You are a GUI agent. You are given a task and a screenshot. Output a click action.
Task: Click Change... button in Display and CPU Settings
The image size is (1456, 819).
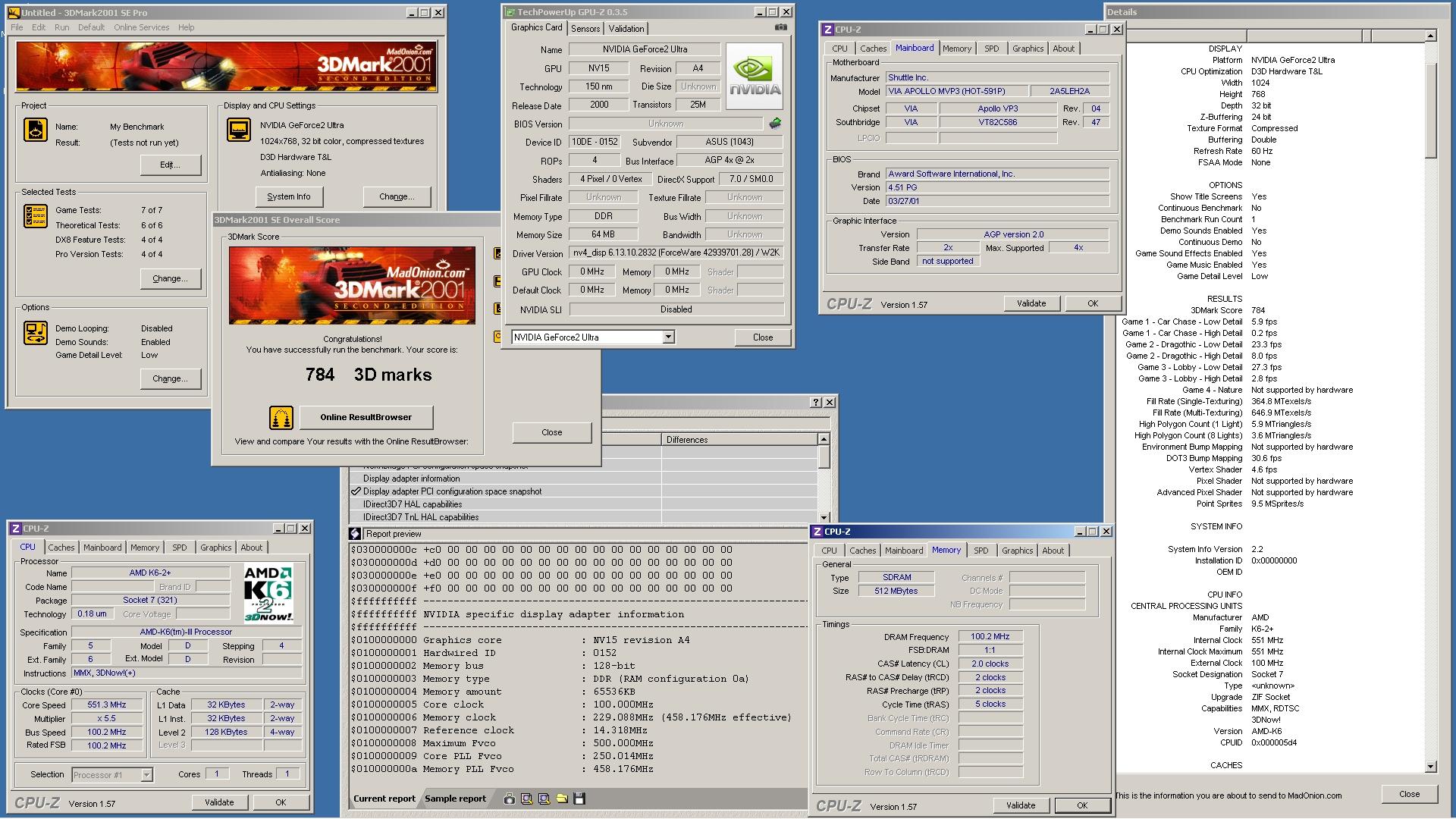(397, 196)
